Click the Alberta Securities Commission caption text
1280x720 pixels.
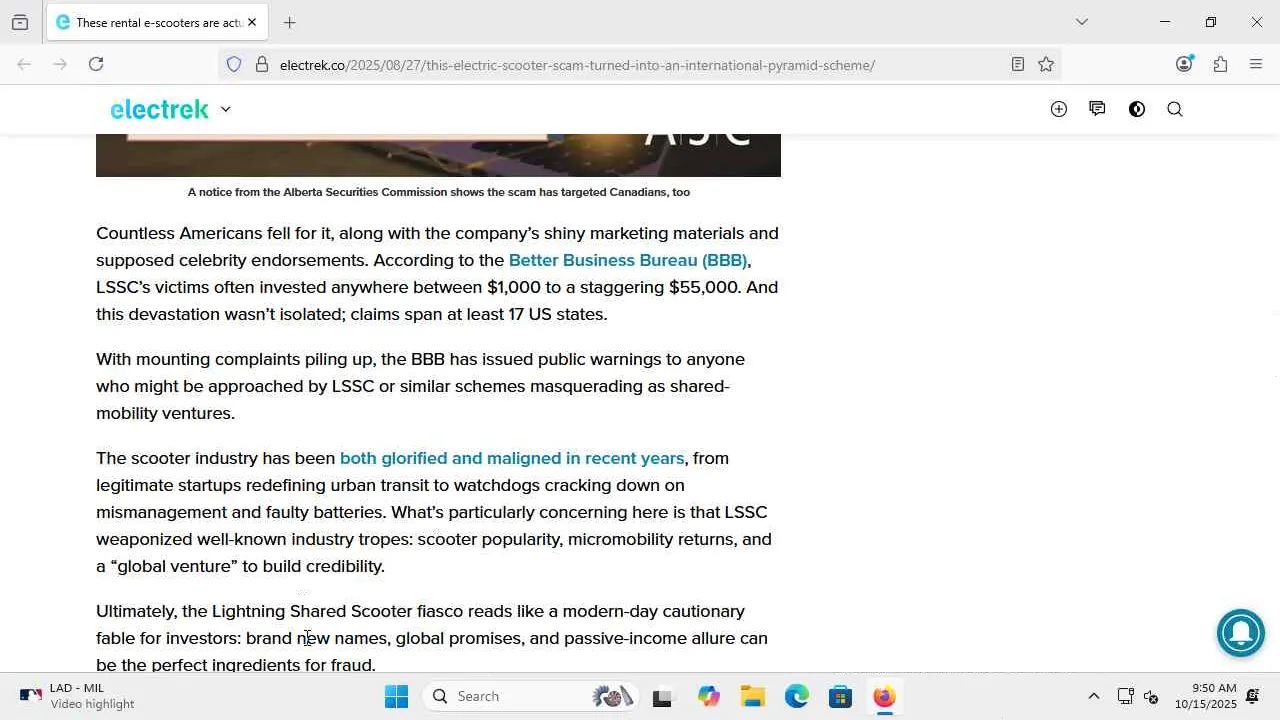click(x=439, y=192)
